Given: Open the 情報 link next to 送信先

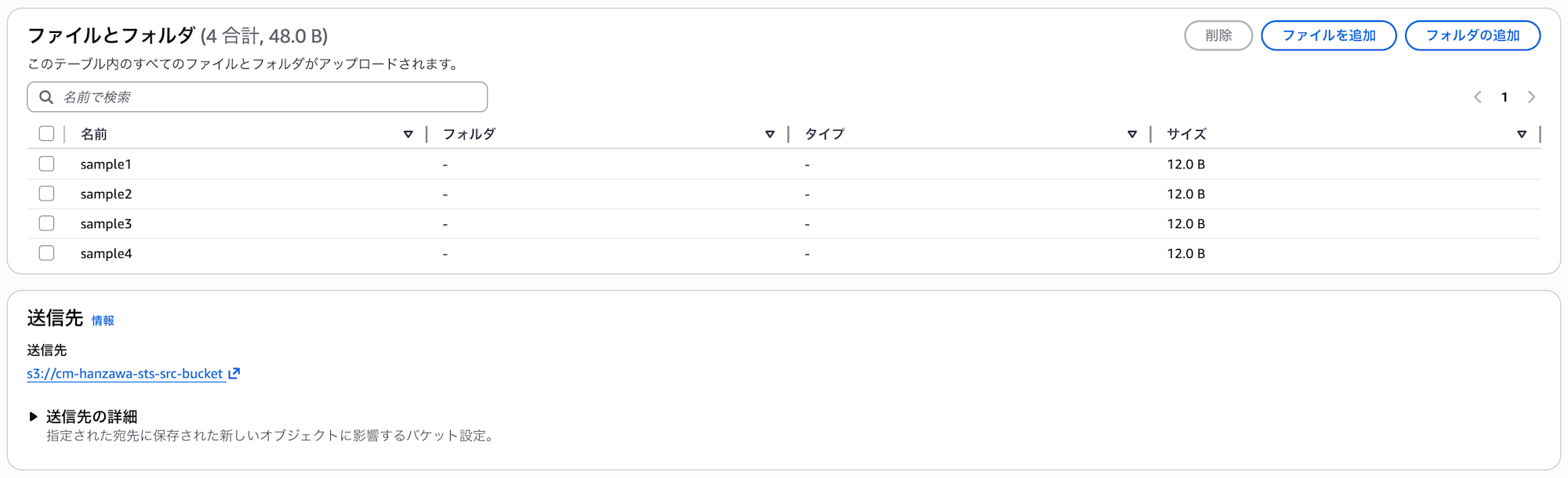Looking at the screenshot, I should tap(103, 320).
